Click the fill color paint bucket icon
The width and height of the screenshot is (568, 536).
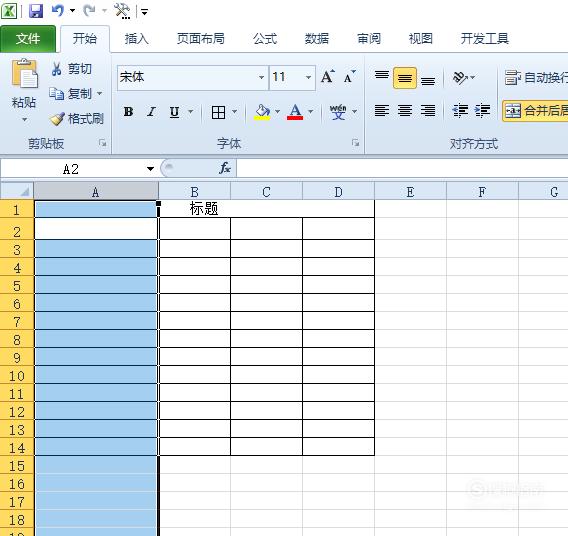click(263, 112)
